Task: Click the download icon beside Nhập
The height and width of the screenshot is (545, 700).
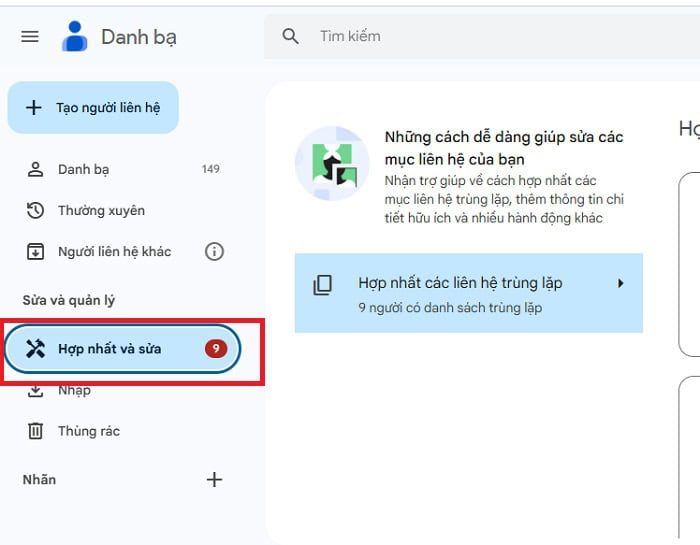Action: (x=35, y=391)
